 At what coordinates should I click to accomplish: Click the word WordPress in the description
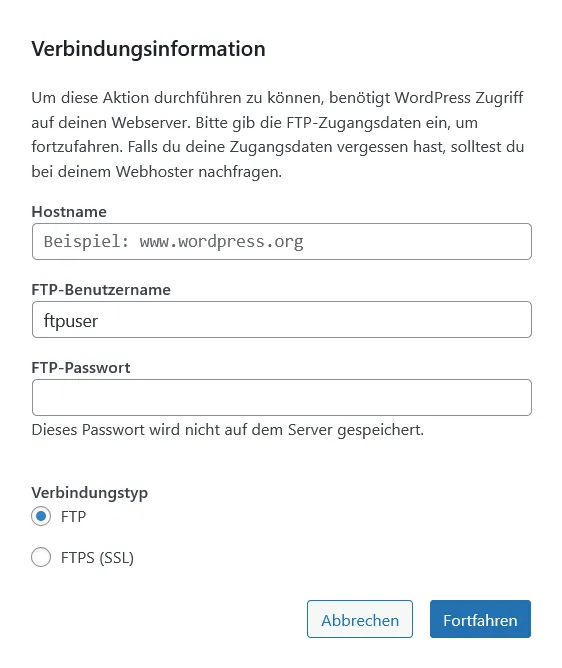point(432,98)
